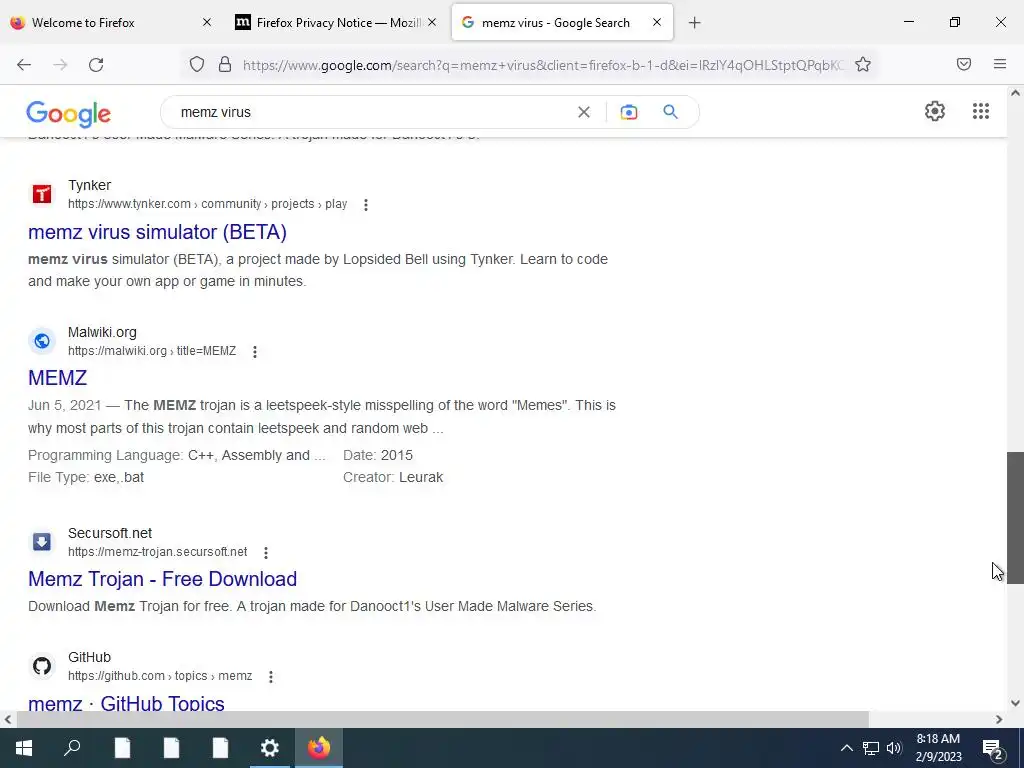Click Firefox icon in the taskbar
The height and width of the screenshot is (768, 1024).
319,748
